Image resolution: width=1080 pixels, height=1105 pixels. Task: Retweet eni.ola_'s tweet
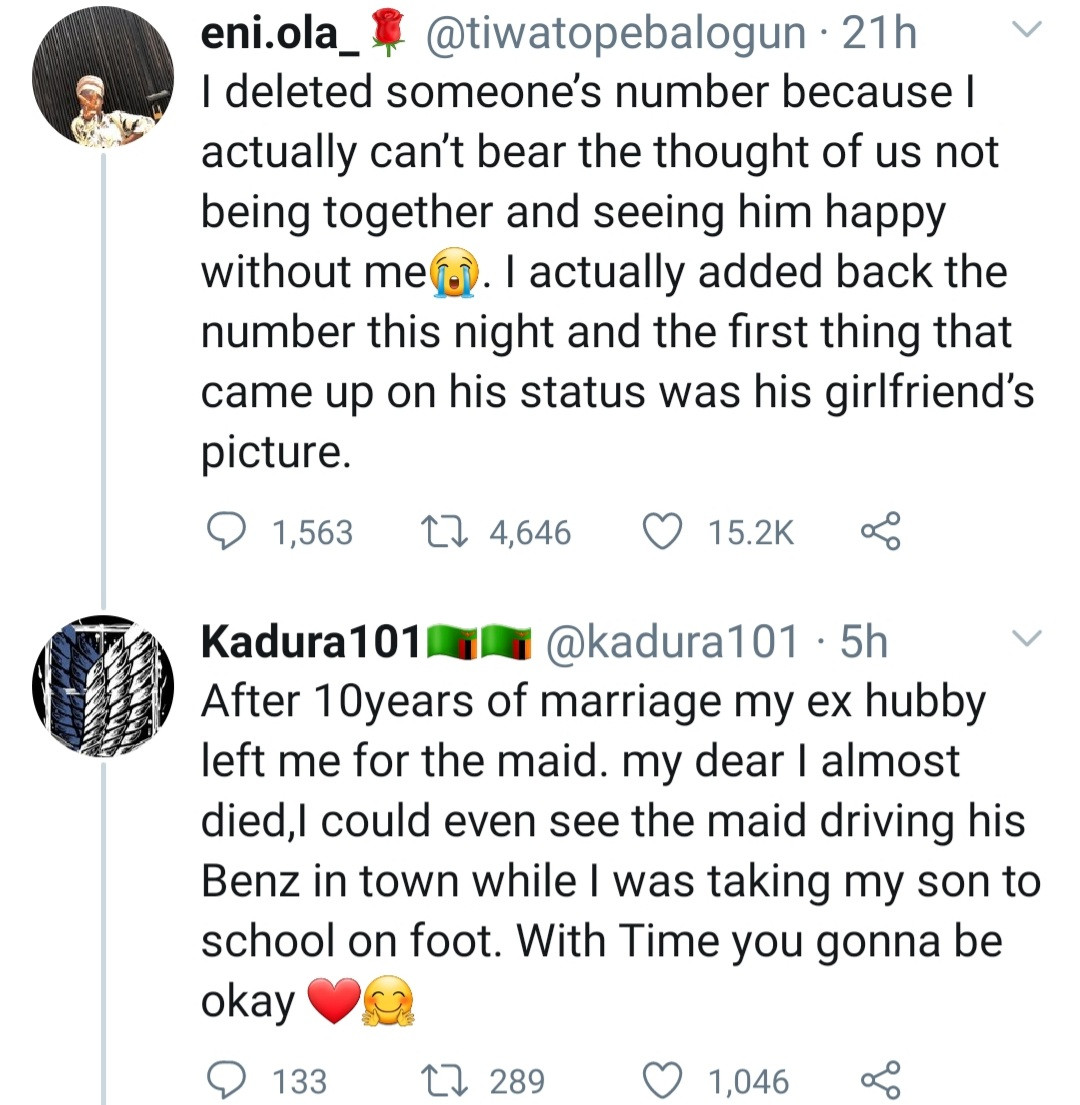(x=439, y=531)
